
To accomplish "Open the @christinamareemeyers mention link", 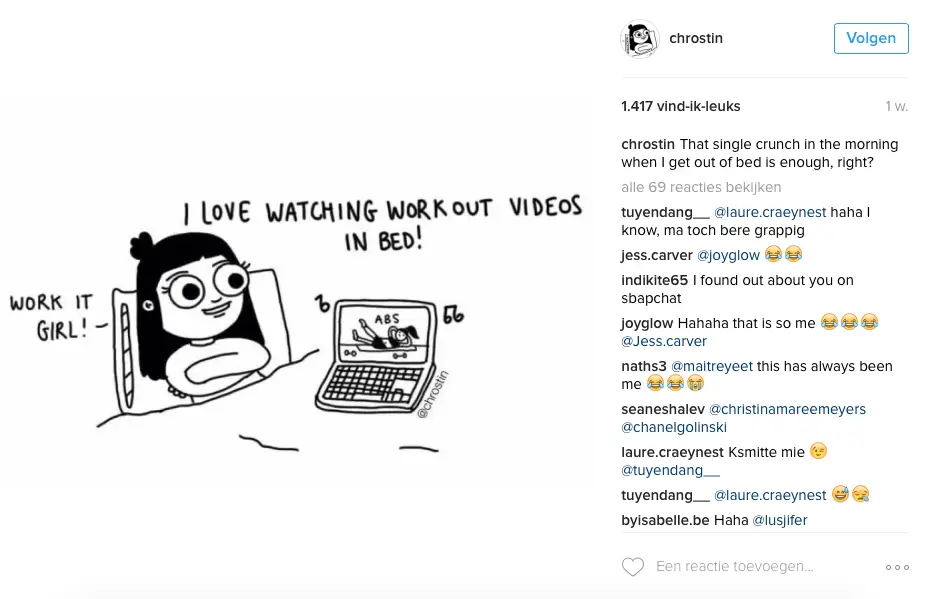I will (x=788, y=409).
